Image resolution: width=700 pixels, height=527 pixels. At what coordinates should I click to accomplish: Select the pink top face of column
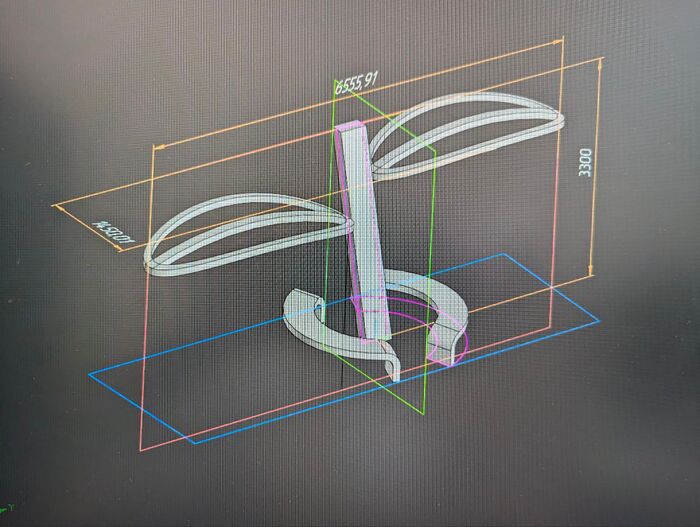(352, 129)
